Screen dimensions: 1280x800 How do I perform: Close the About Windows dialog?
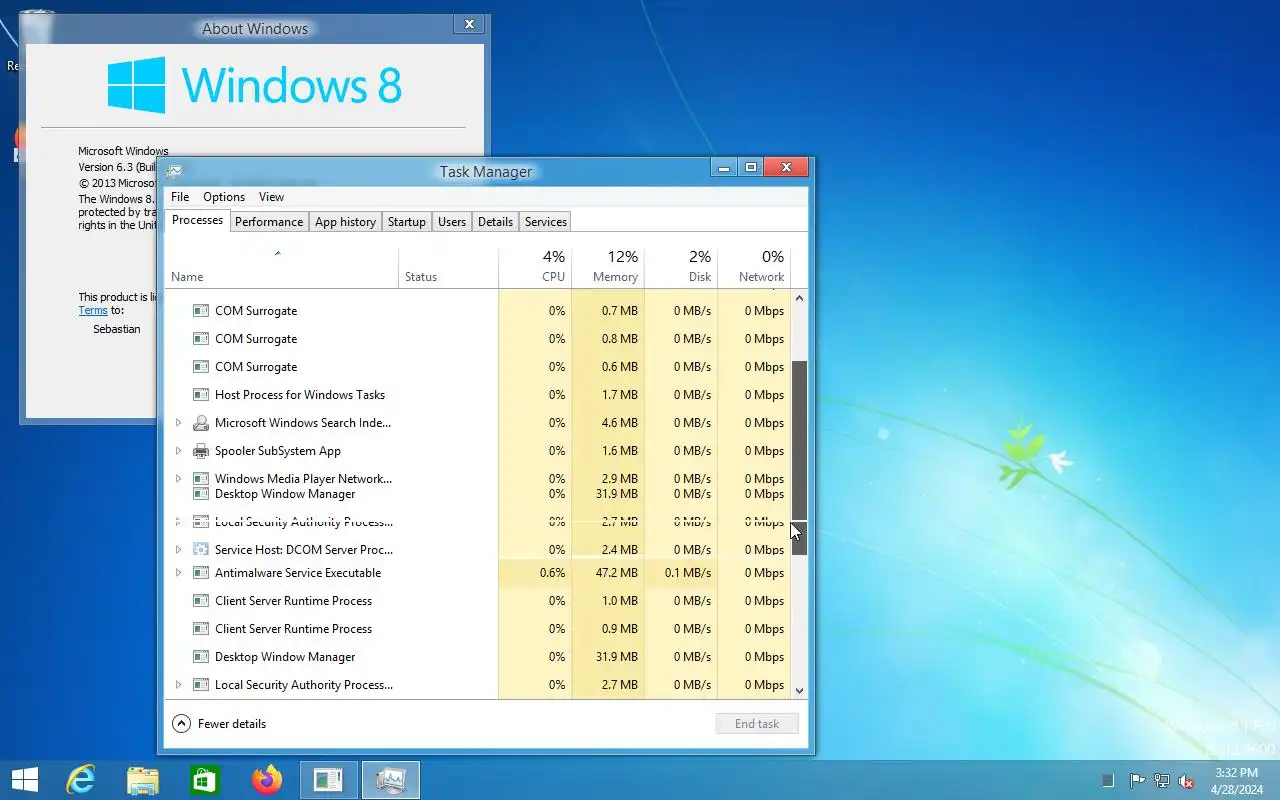(468, 24)
